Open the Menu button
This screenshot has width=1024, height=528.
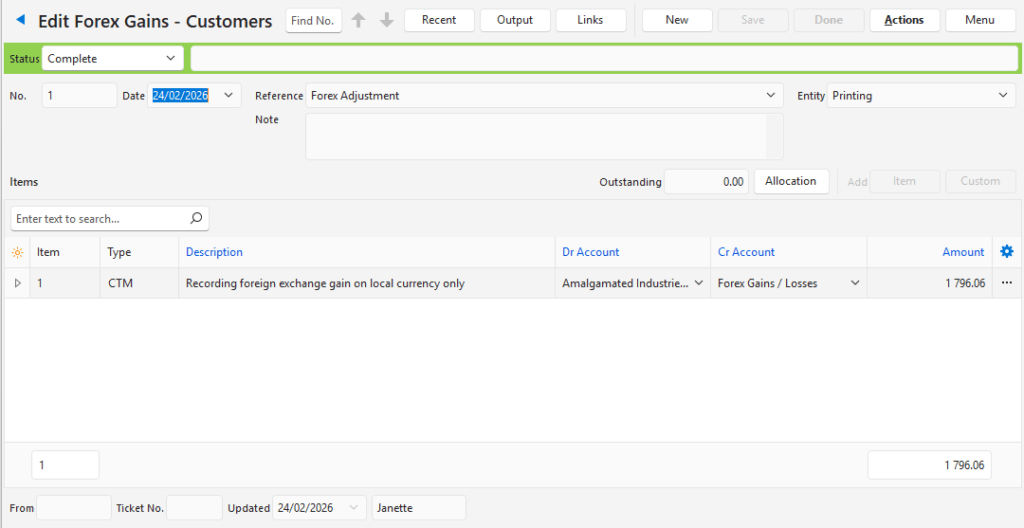click(x=979, y=20)
